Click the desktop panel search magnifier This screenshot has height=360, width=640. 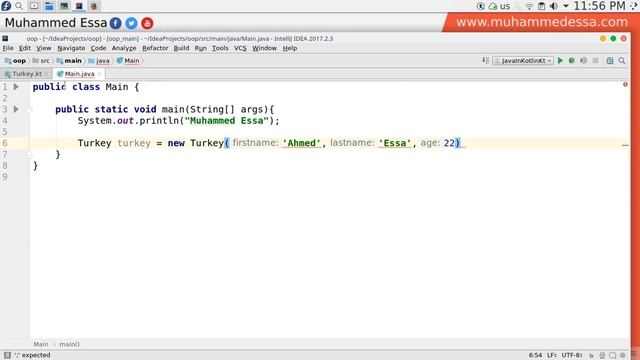[x=19, y=6]
